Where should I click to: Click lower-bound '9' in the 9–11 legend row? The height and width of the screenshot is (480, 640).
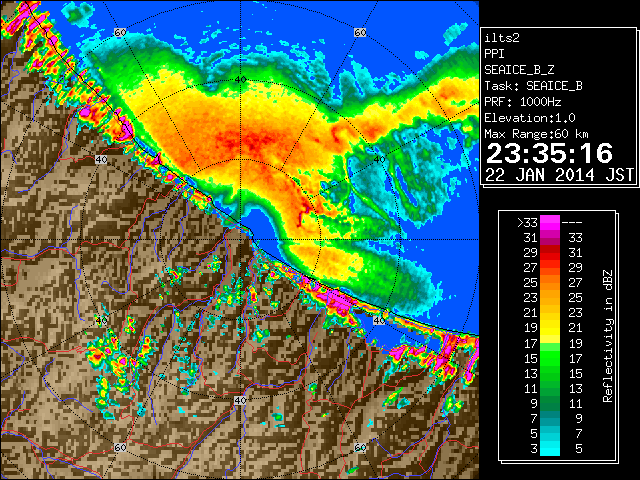pos(534,404)
